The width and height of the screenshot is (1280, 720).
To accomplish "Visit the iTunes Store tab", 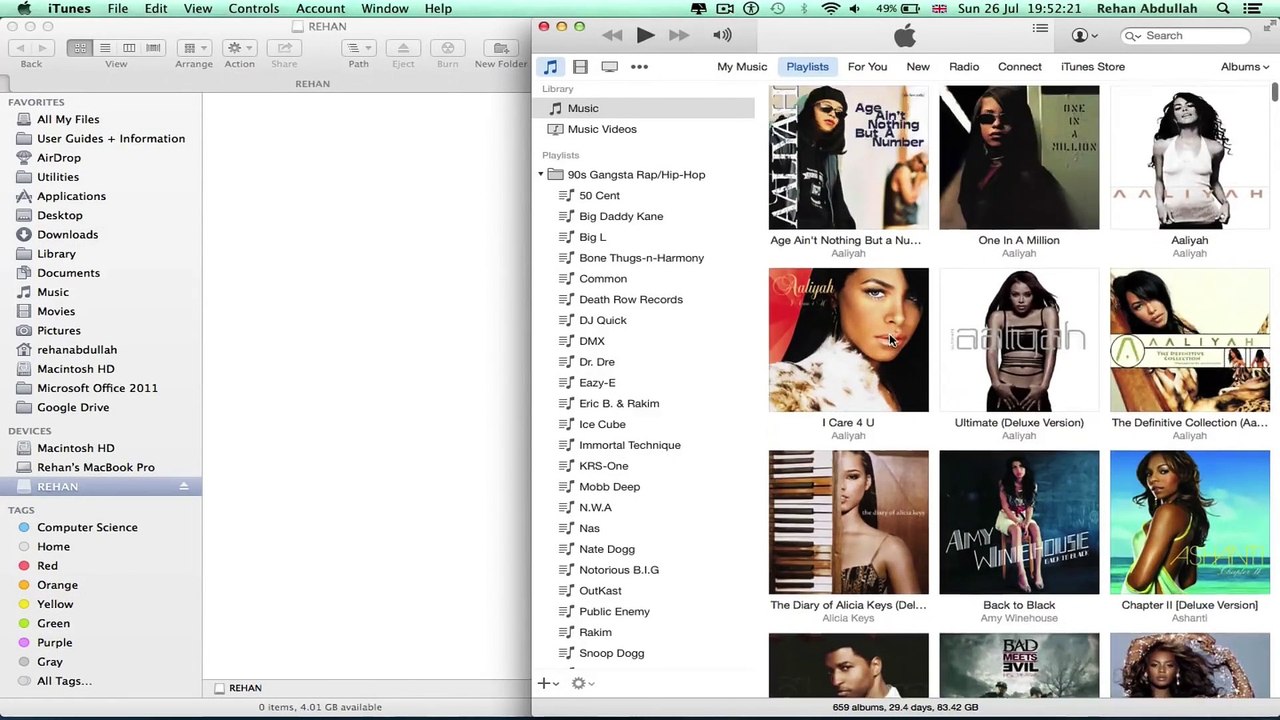I will point(1093,67).
